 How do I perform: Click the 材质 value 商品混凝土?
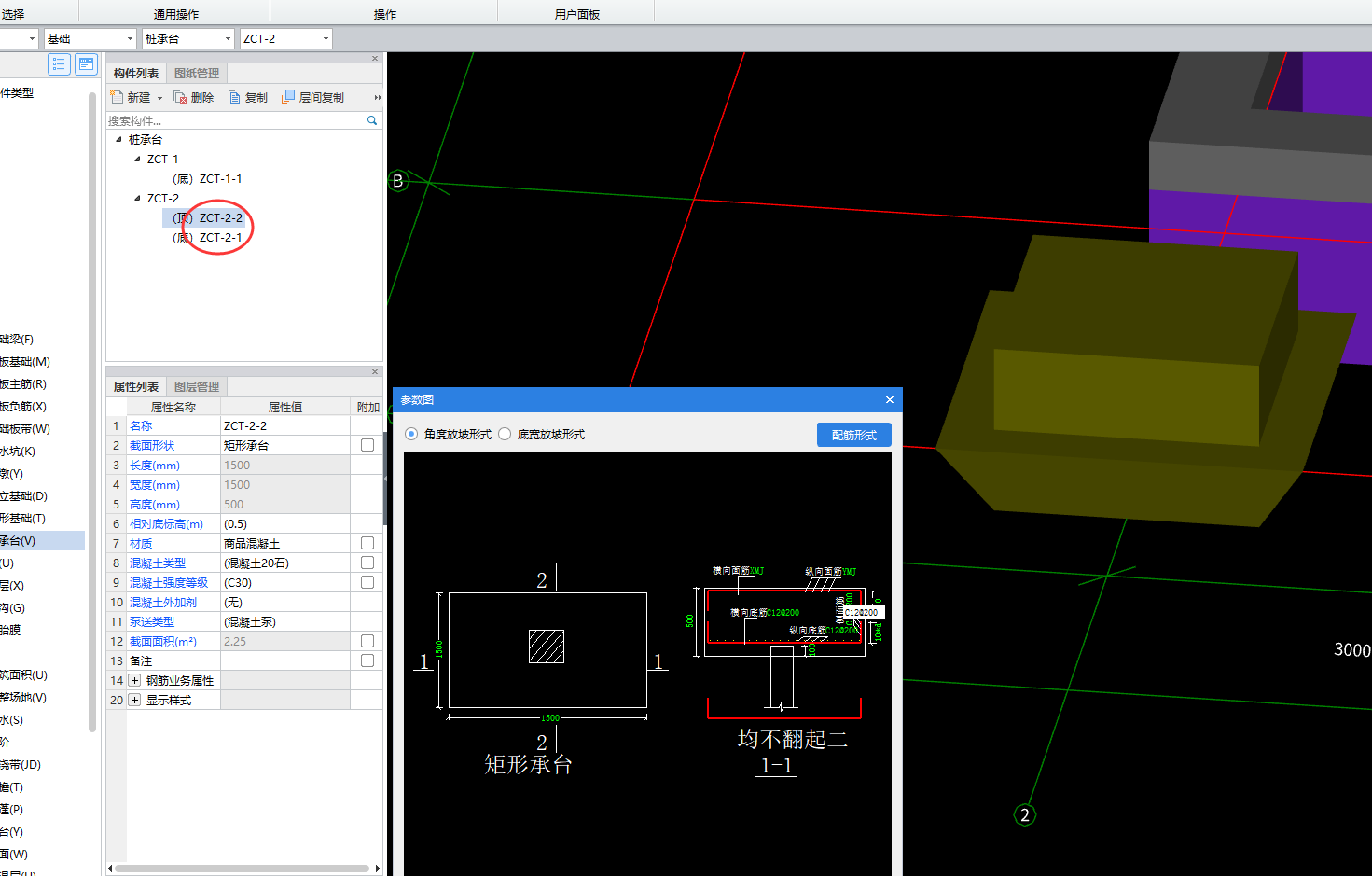coord(284,543)
